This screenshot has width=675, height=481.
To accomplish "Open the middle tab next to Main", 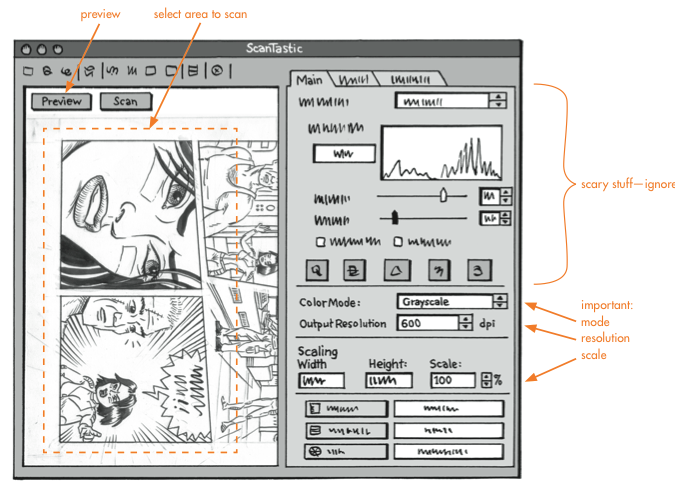I will [x=354, y=80].
